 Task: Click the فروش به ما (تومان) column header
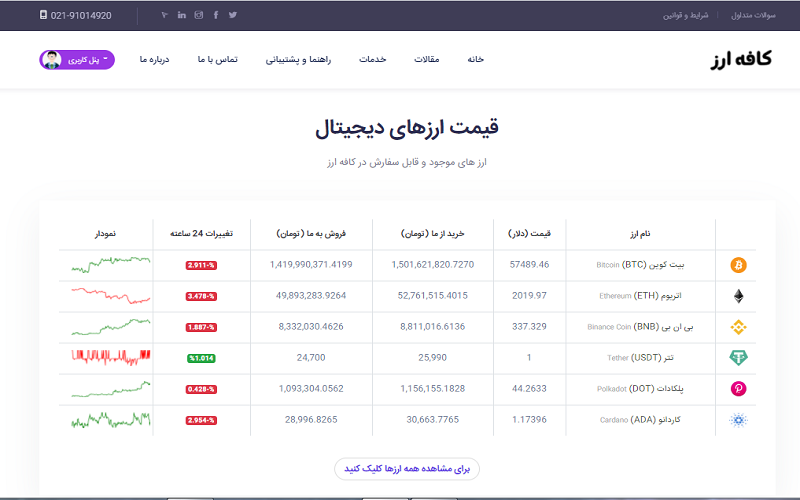point(311,234)
